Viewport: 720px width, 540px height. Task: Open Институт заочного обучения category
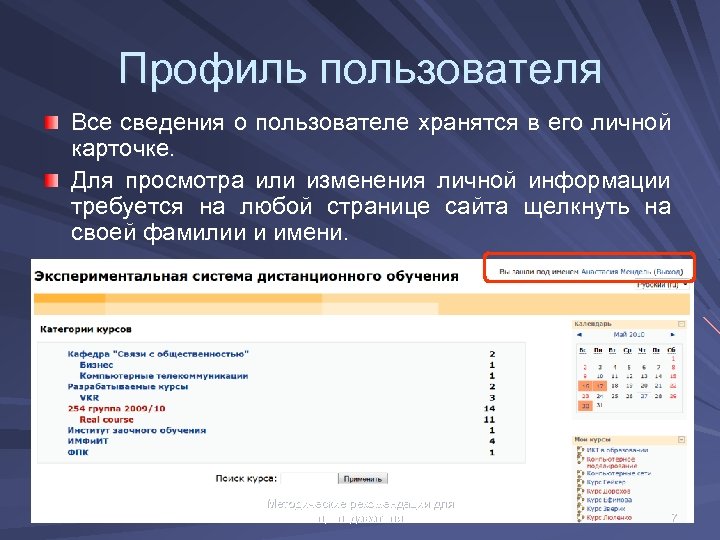(137, 430)
